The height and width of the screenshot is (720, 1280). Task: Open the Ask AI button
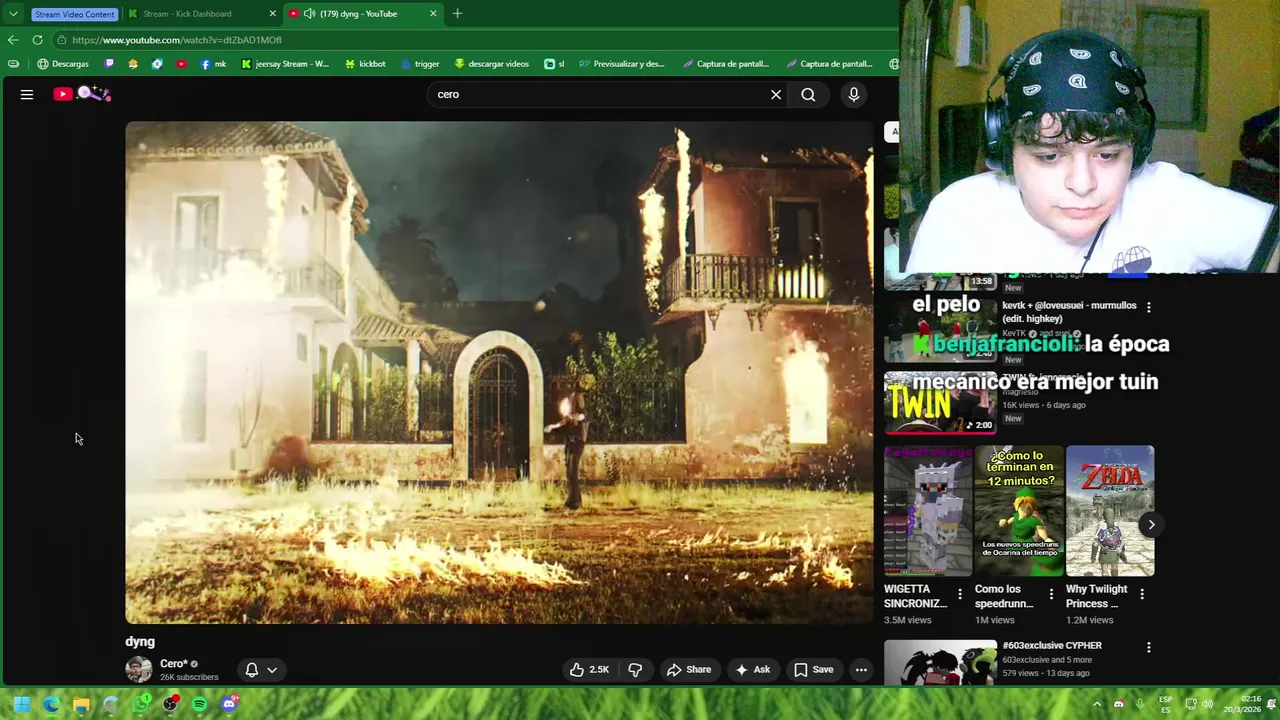tap(752, 670)
